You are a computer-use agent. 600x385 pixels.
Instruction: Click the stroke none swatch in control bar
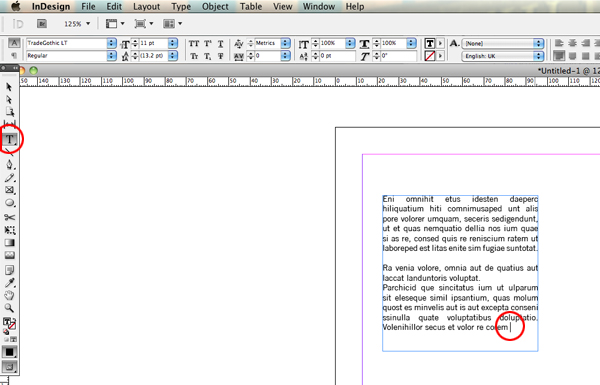(x=430, y=56)
